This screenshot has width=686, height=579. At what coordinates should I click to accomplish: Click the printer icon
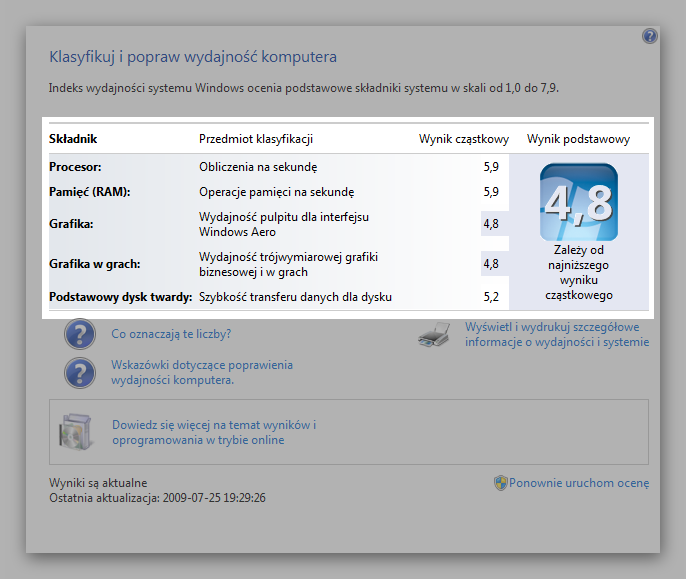pyautogui.click(x=434, y=335)
